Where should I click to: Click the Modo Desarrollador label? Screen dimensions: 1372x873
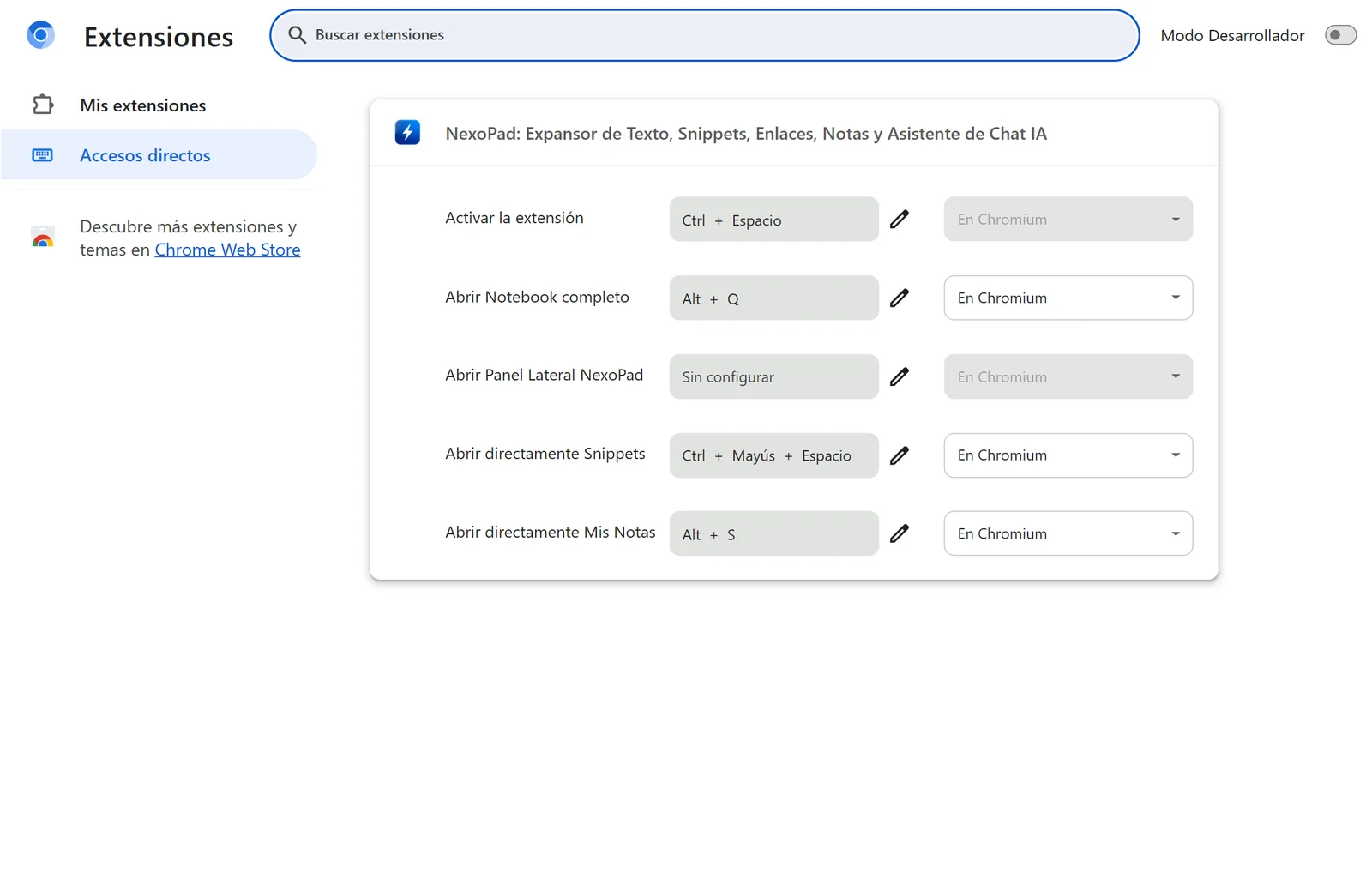pyautogui.click(x=1232, y=35)
